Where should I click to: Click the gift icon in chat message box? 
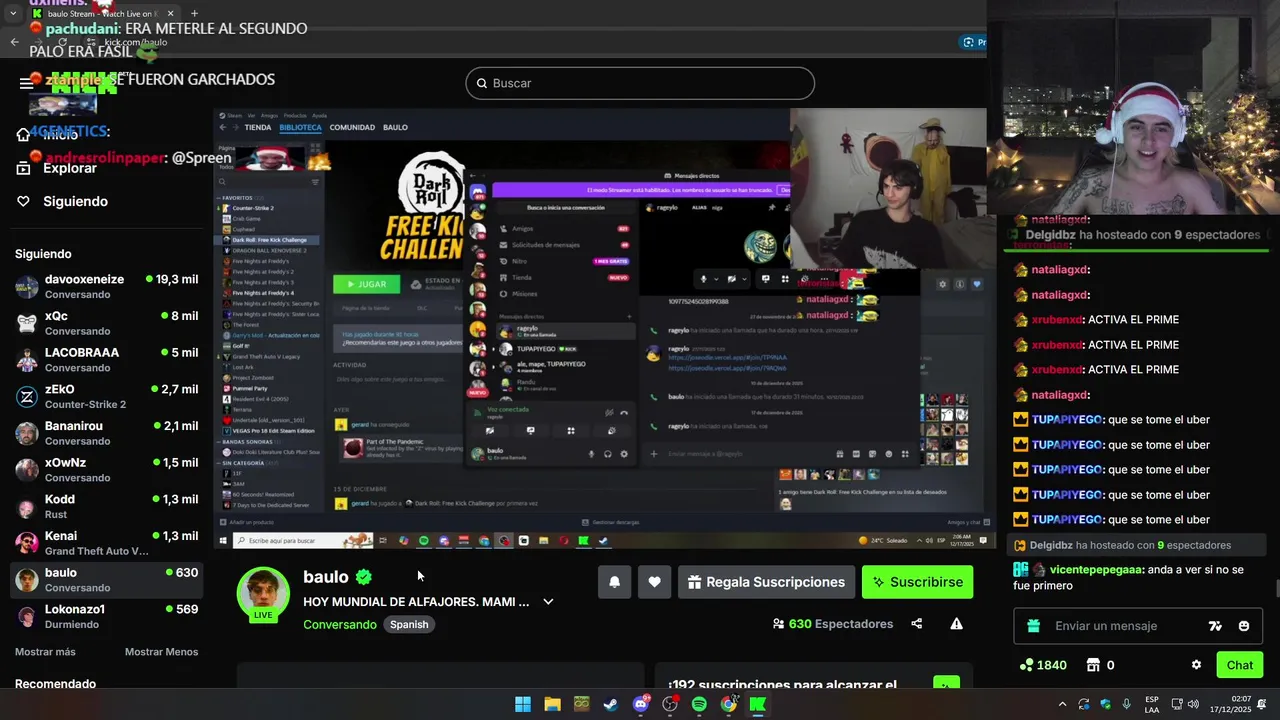(1034, 626)
